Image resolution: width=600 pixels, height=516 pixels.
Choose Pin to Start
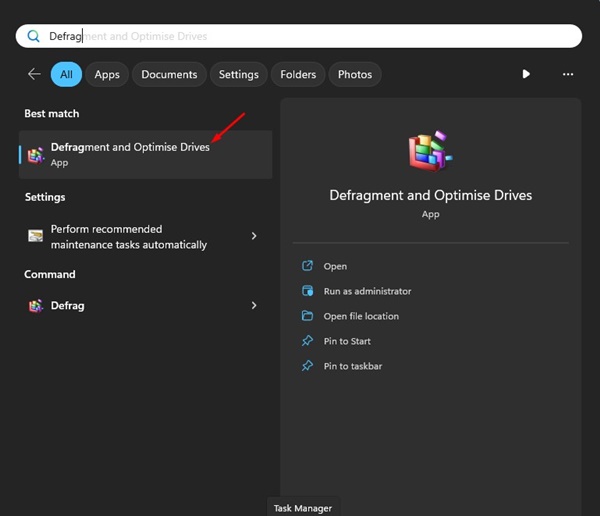pos(347,341)
